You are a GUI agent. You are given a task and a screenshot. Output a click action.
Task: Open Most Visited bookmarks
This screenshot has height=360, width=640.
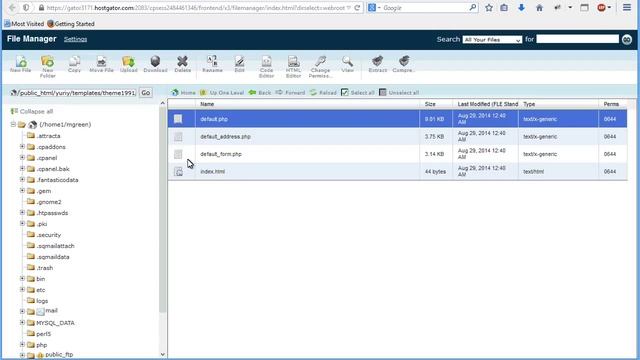(24, 24)
